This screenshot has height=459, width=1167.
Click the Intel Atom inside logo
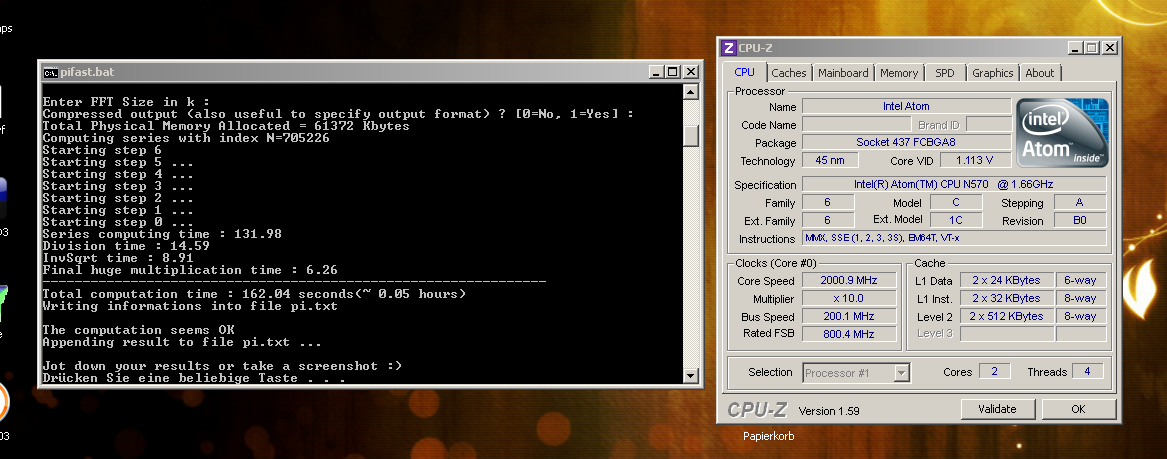tap(1062, 132)
